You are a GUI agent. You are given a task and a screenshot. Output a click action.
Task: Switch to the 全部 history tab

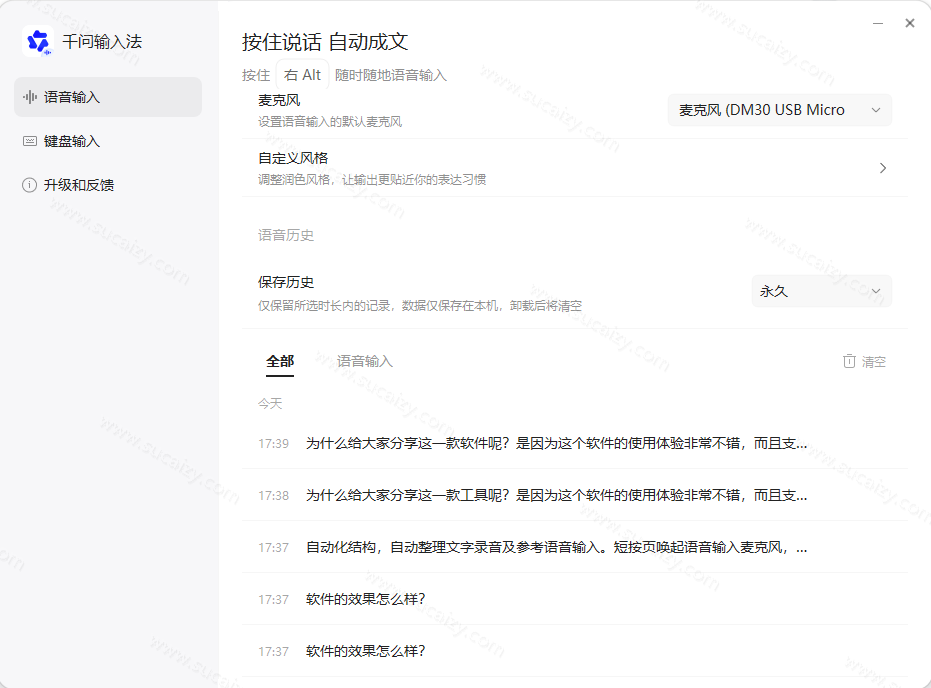[x=280, y=362]
